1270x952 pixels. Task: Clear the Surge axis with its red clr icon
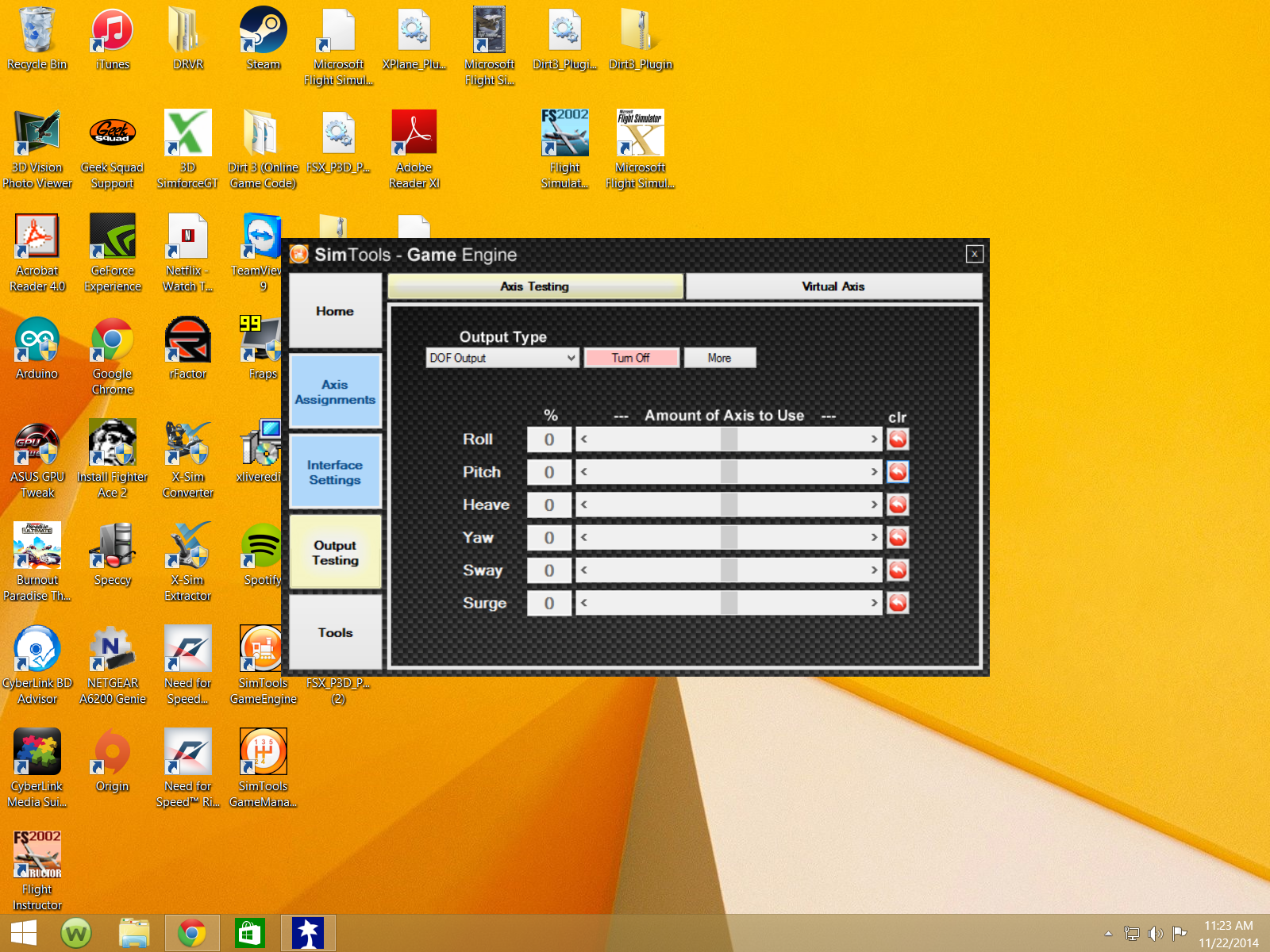point(898,603)
